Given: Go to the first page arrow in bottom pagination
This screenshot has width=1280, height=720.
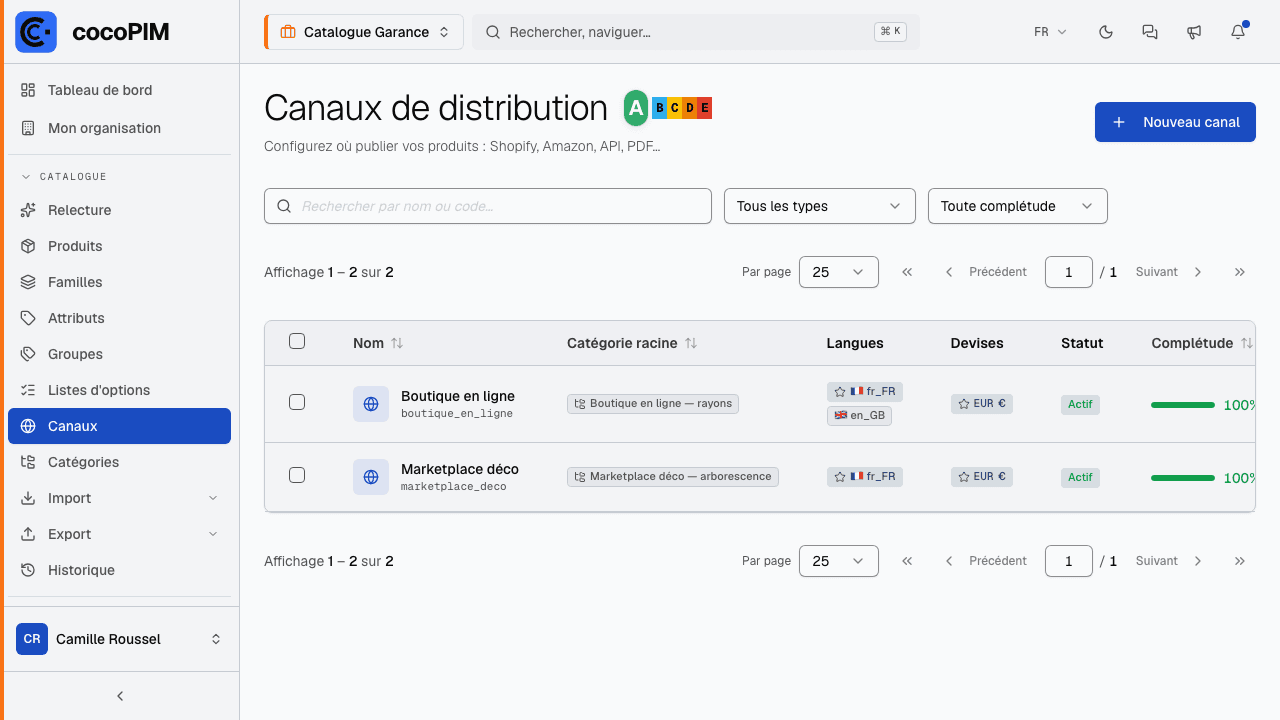Looking at the screenshot, I should [x=907, y=561].
